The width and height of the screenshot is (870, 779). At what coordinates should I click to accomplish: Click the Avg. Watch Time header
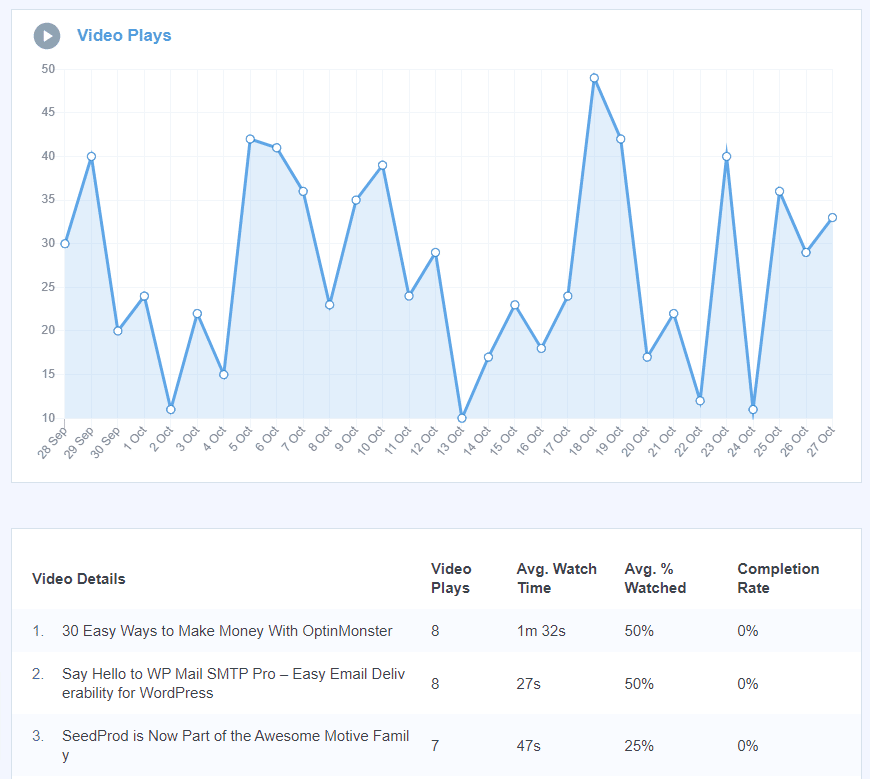(556, 578)
